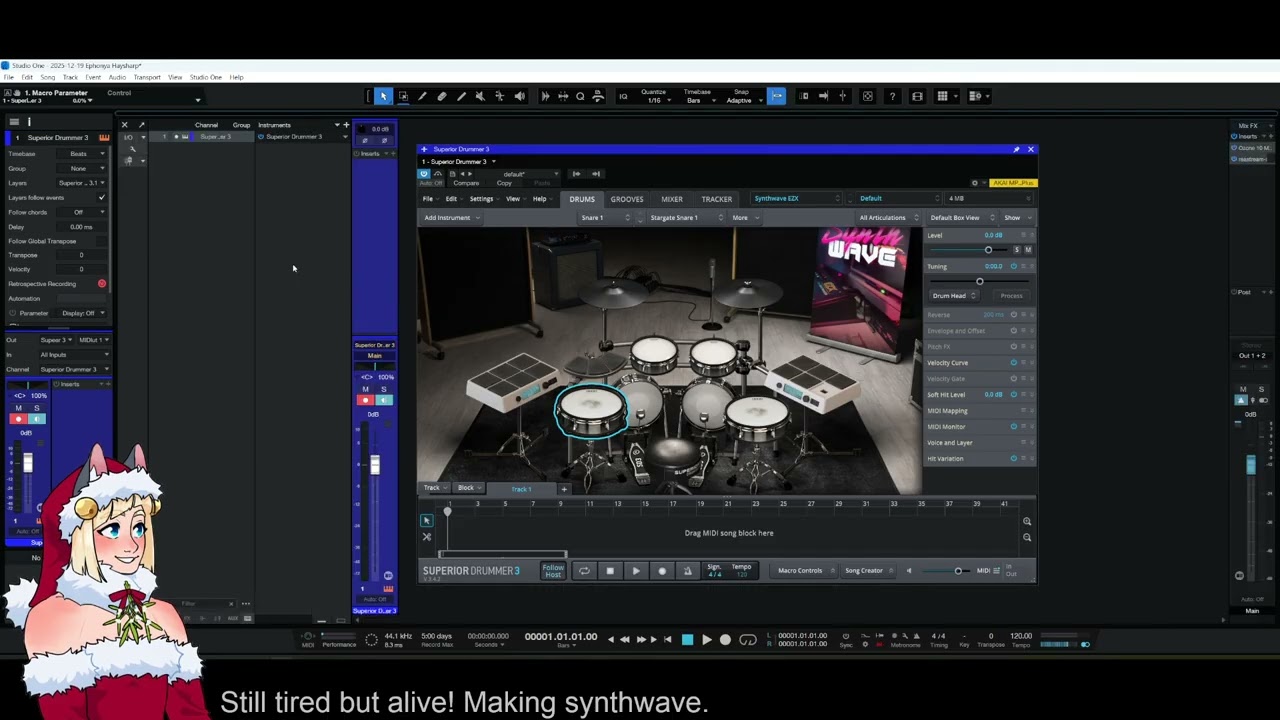Switch to the MIXER tab
The image size is (1280, 720).
point(672,199)
